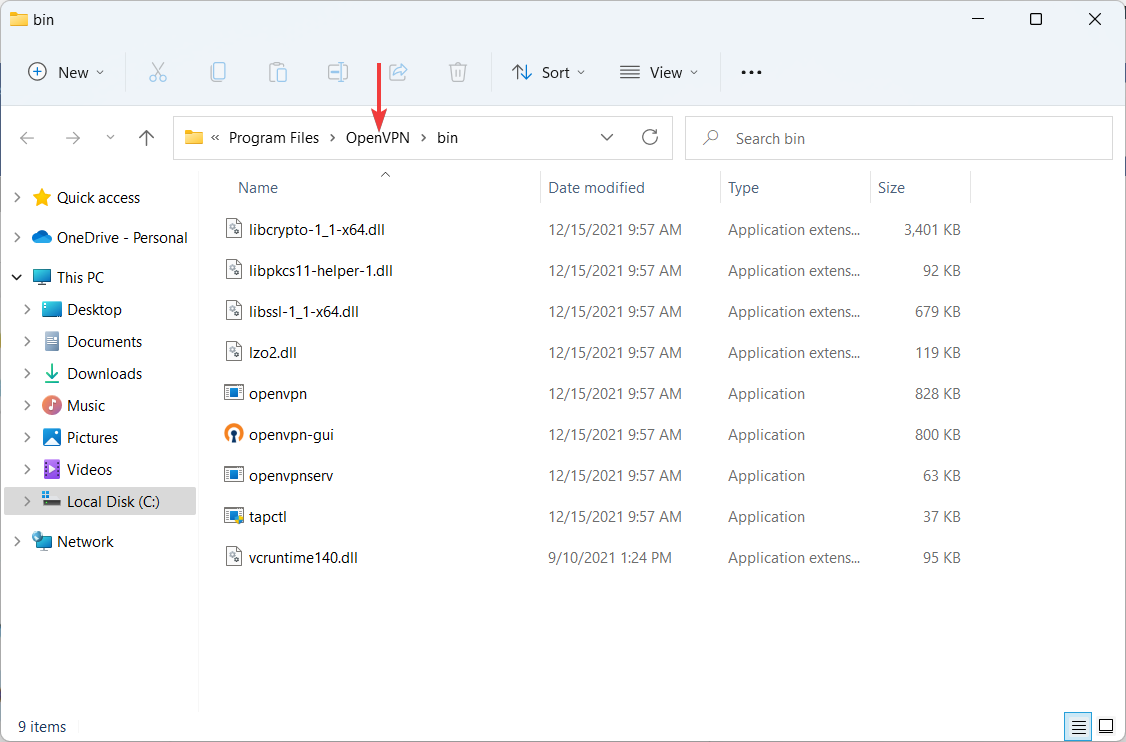Sort files by Date modified column
Image resolution: width=1126 pixels, height=742 pixels.
pyautogui.click(x=596, y=188)
